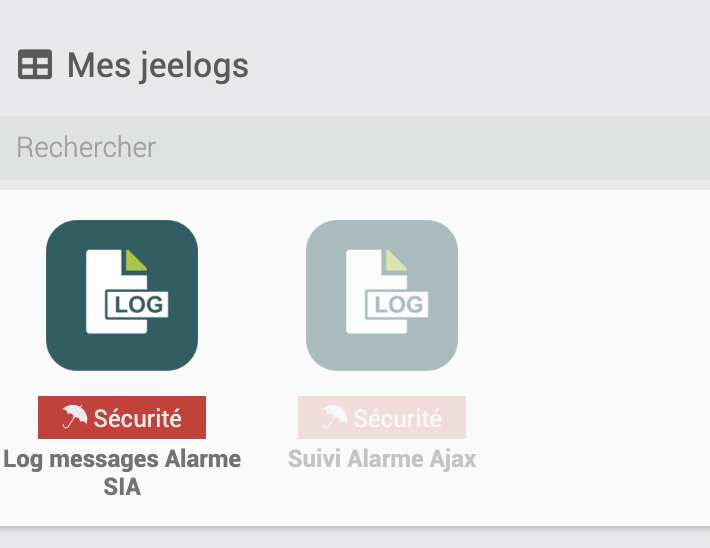This screenshot has height=548, width=710.
Task: Click the "Suivi Alarme Ajax" name text
Action: coord(382,460)
